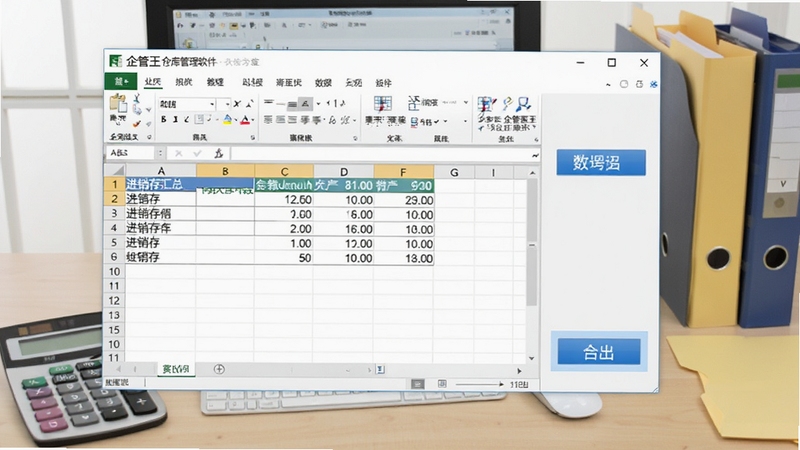Image resolution: width=800 pixels, height=450 pixels.
Task: Click the align text left icon
Action: [268, 120]
